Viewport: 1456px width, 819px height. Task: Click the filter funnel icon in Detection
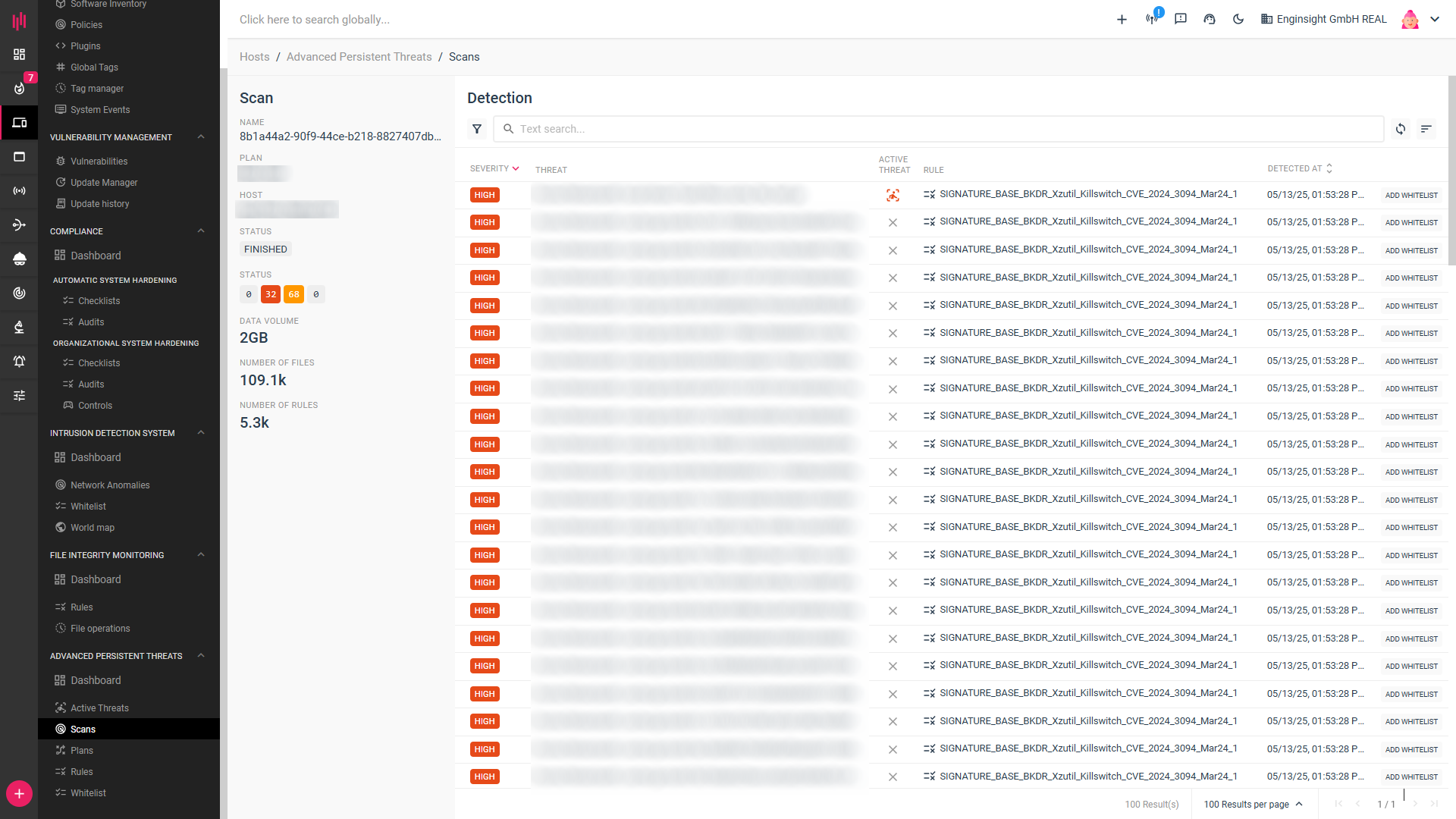pos(477,129)
